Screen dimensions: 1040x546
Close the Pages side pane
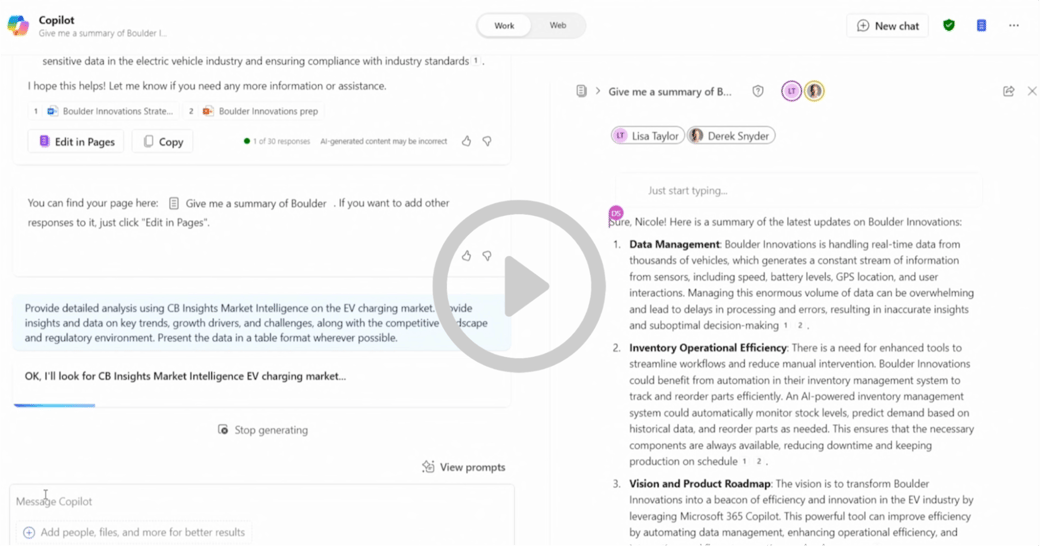click(x=1032, y=91)
